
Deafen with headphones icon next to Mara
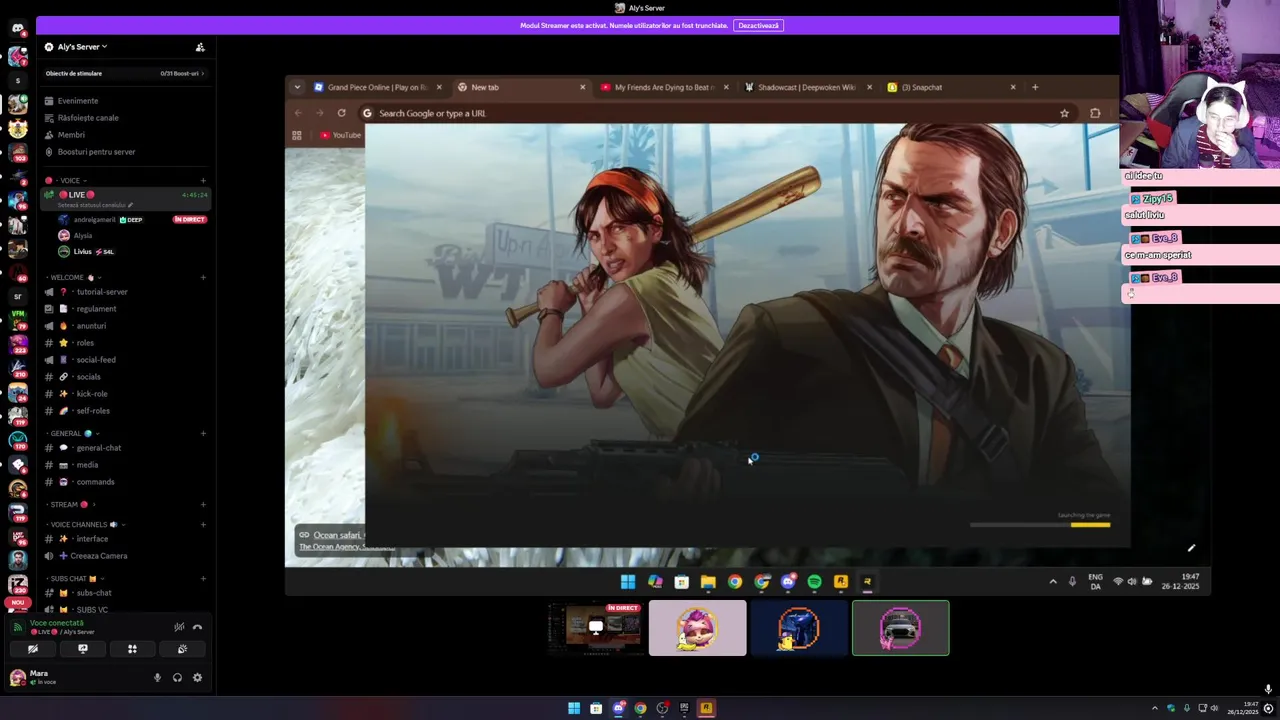point(177,678)
